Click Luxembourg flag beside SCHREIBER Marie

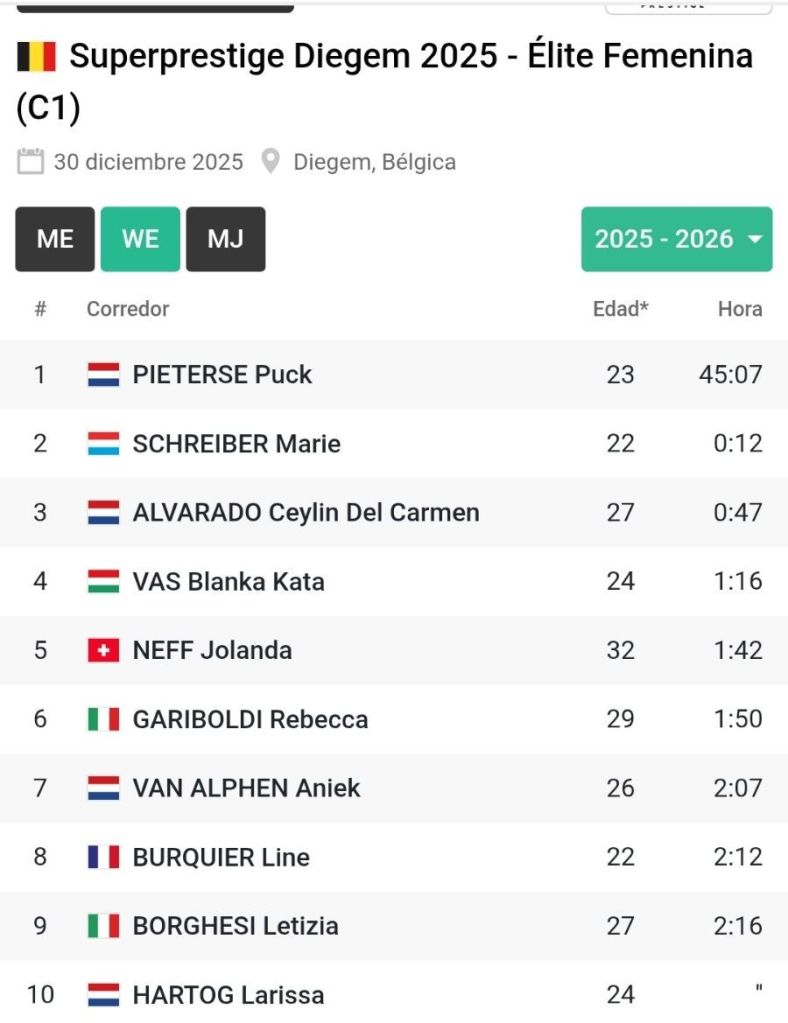coord(103,444)
